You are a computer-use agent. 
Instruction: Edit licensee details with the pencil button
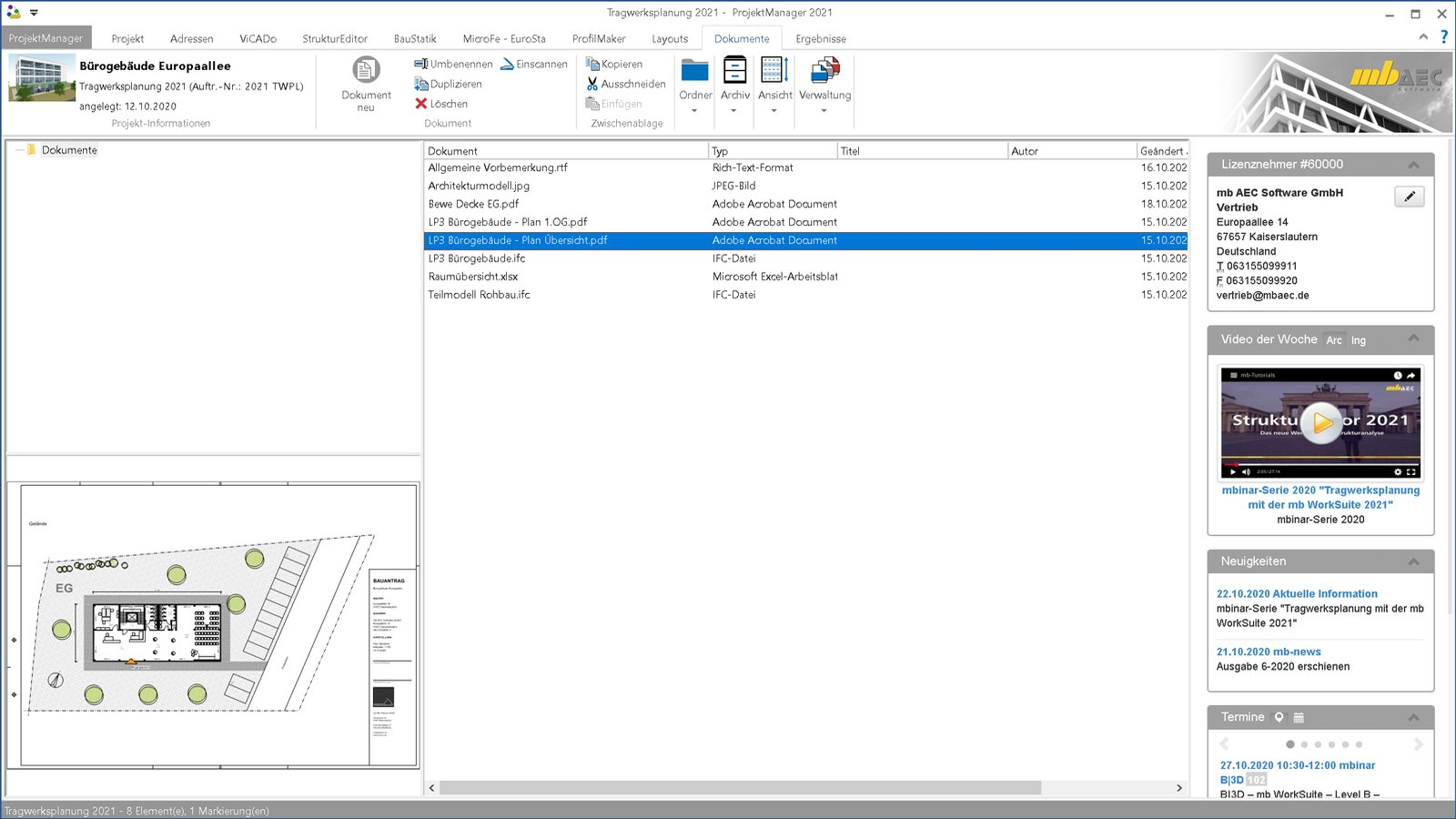pyautogui.click(x=1410, y=197)
